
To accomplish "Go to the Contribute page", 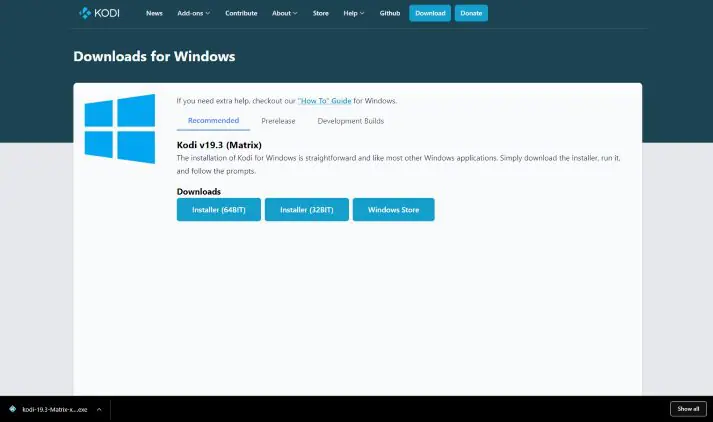I will coord(241,13).
